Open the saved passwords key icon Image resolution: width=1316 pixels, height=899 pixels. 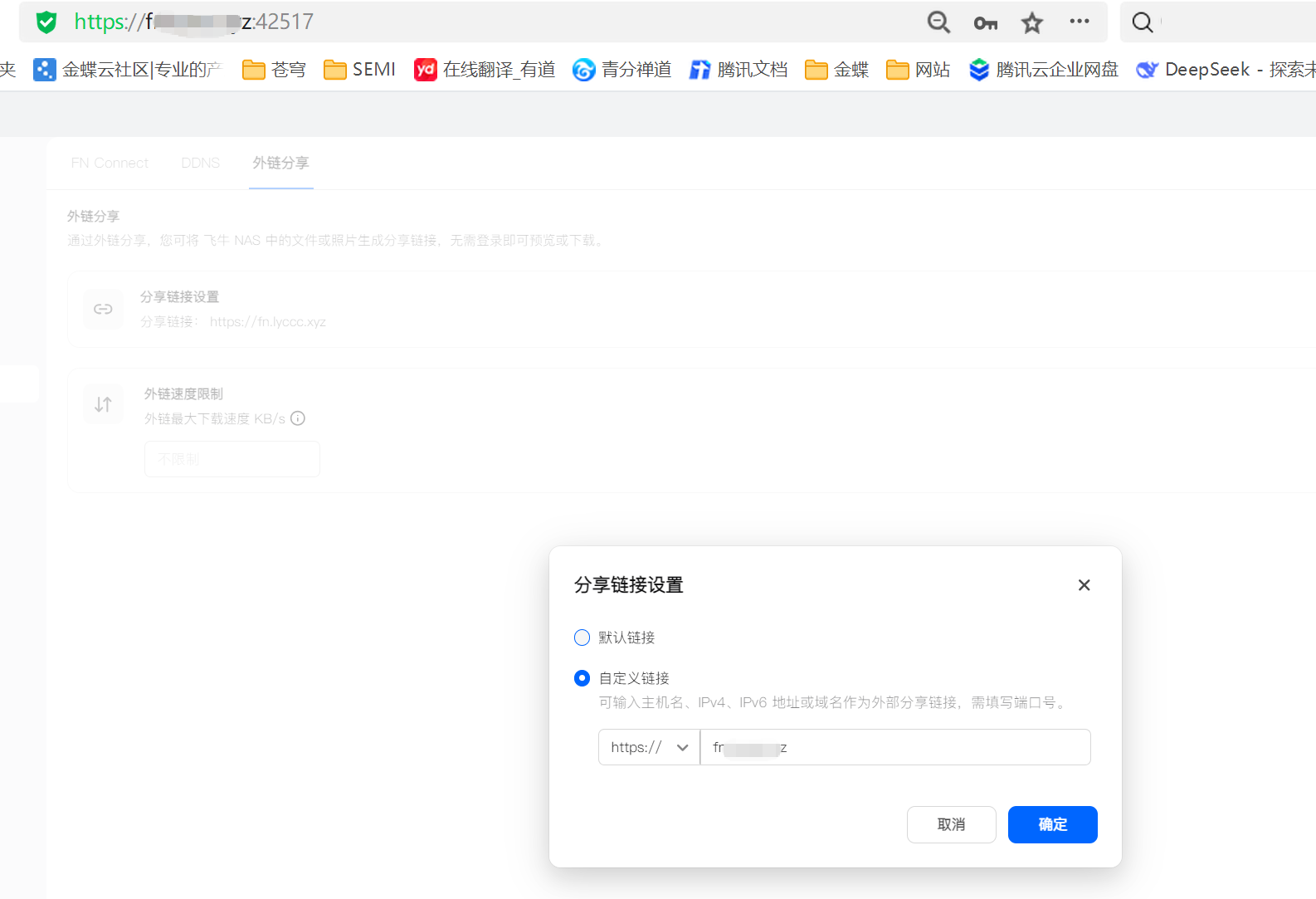point(985,23)
